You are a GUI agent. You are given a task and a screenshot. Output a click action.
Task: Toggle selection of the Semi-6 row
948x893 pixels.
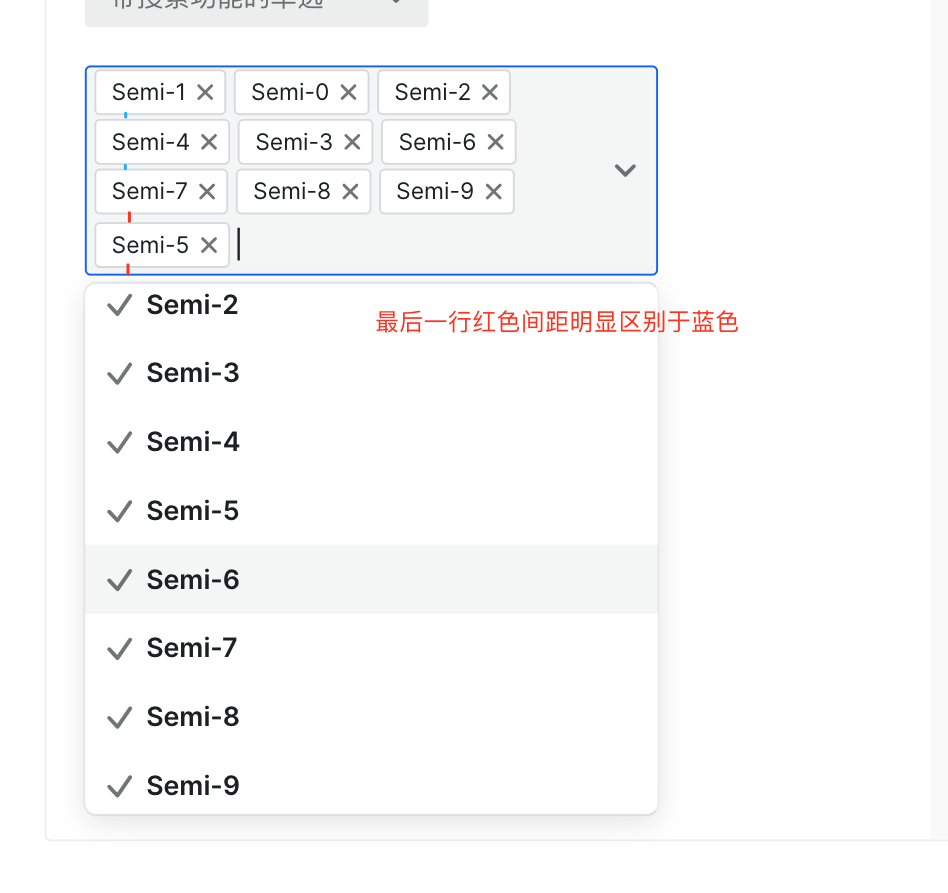pyautogui.click(x=192, y=580)
